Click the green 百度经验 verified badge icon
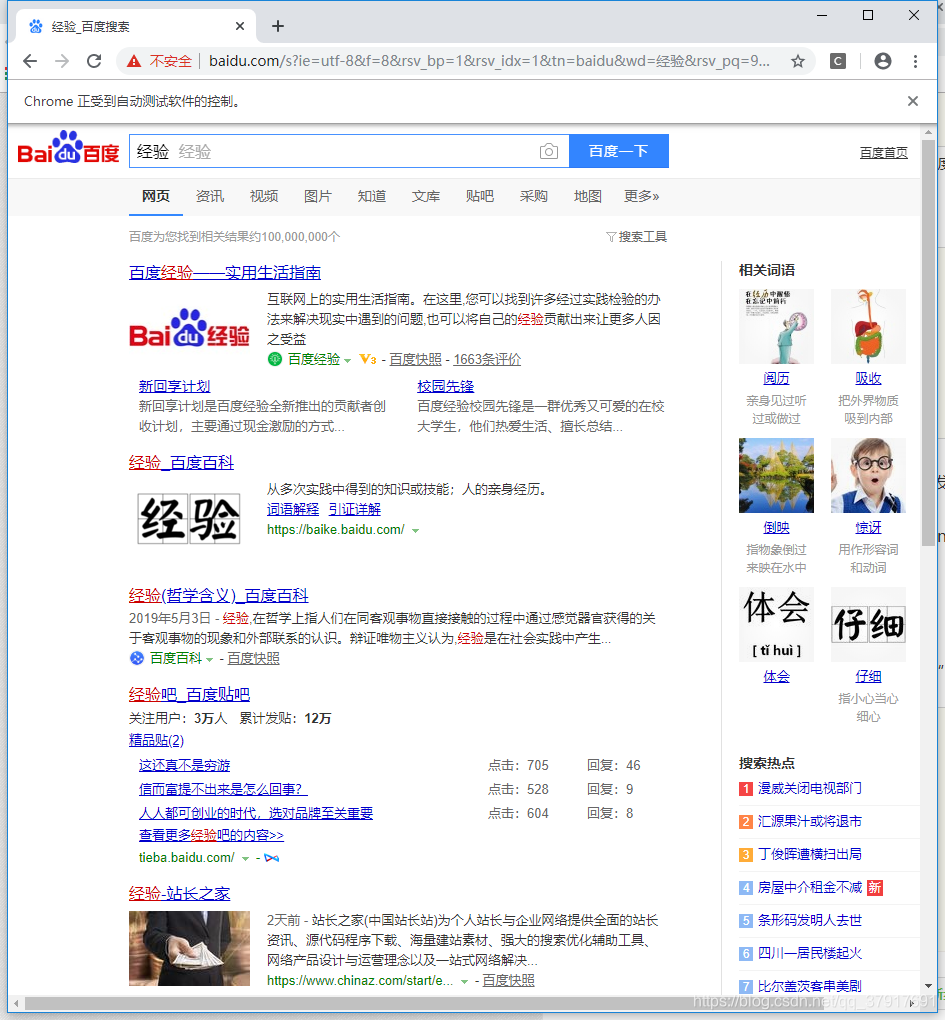This screenshot has height=1020, width=945. [x=274, y=358]
